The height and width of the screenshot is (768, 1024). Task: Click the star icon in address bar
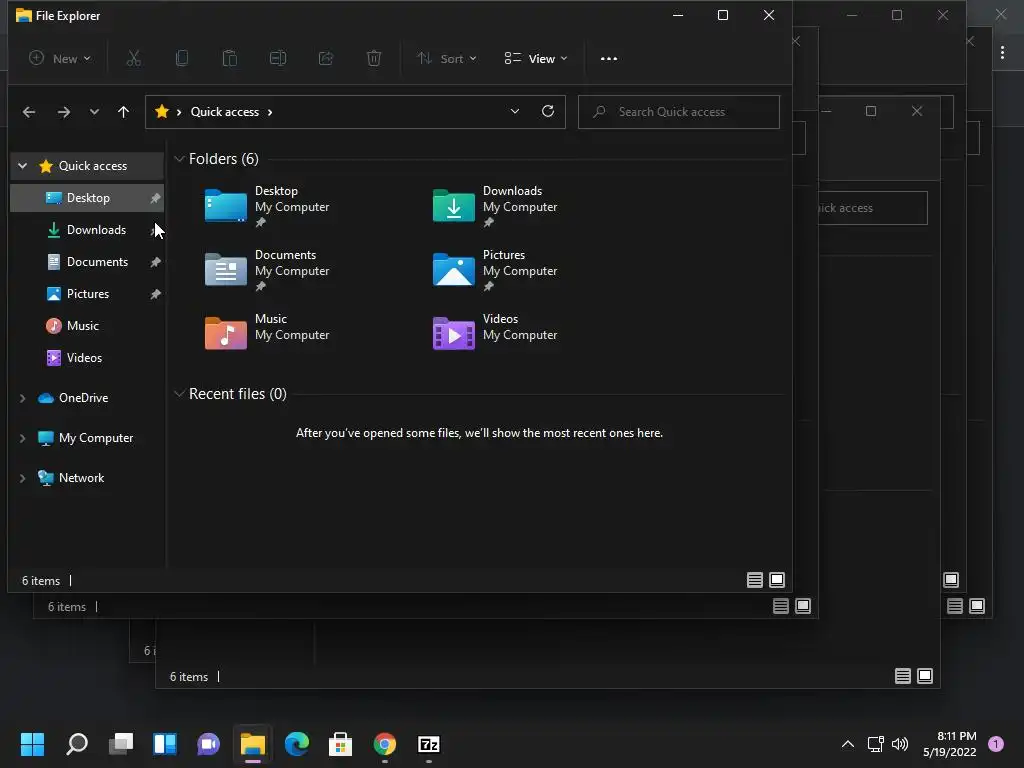click(162, 112)
